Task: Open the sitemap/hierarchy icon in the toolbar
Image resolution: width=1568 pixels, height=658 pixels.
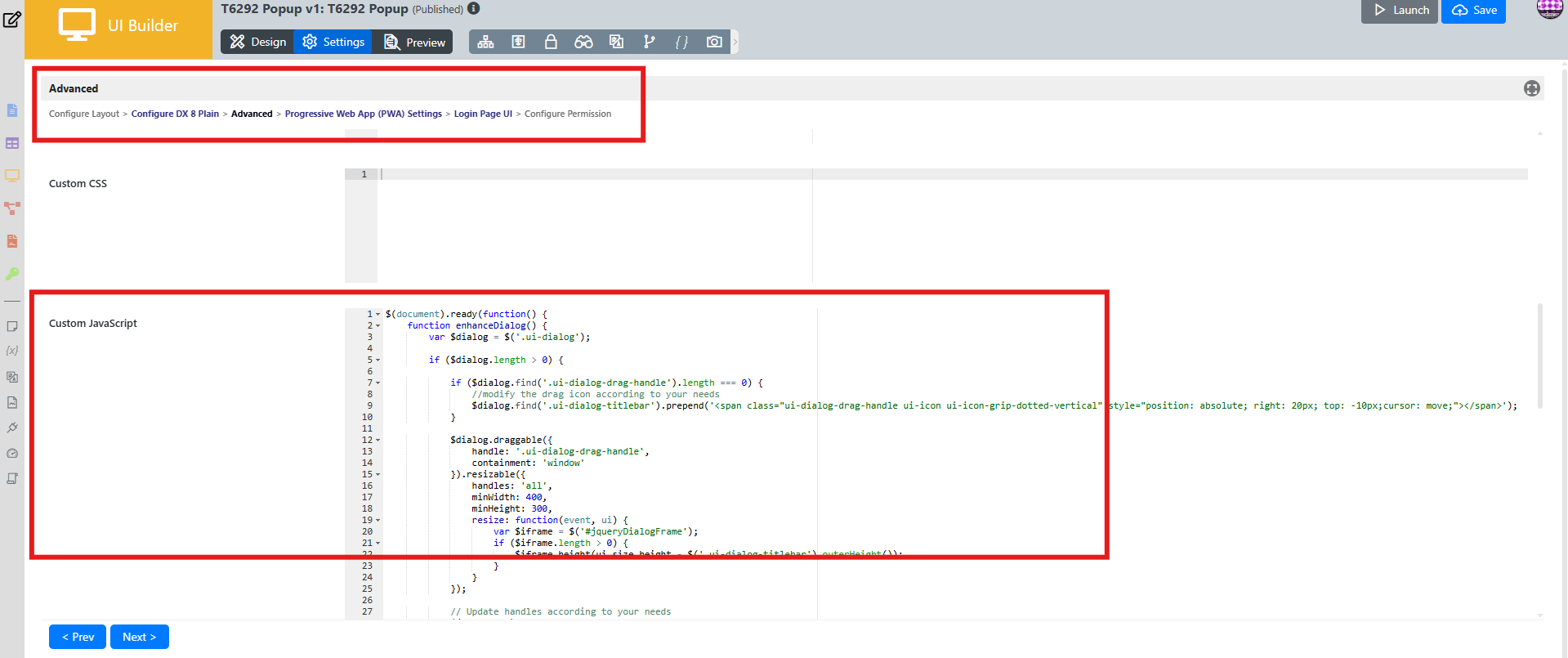Action: [x=485, y=42]
